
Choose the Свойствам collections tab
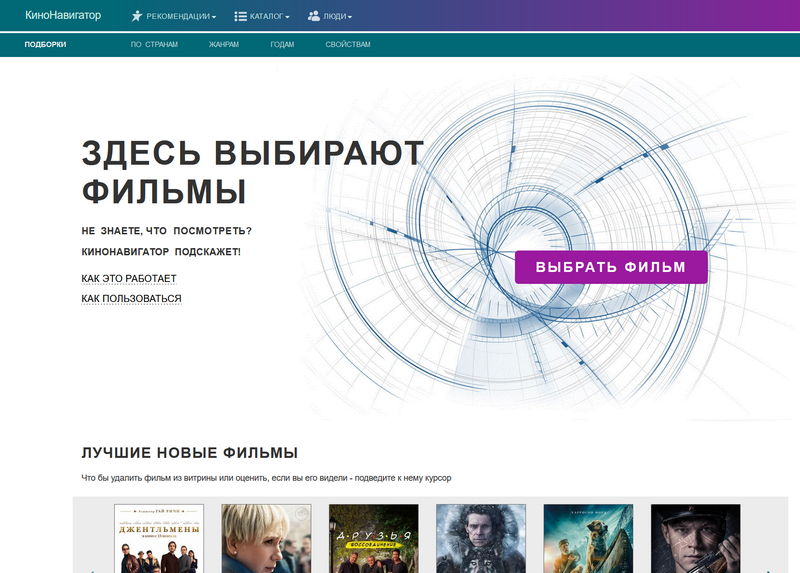[x=347, y=45]
